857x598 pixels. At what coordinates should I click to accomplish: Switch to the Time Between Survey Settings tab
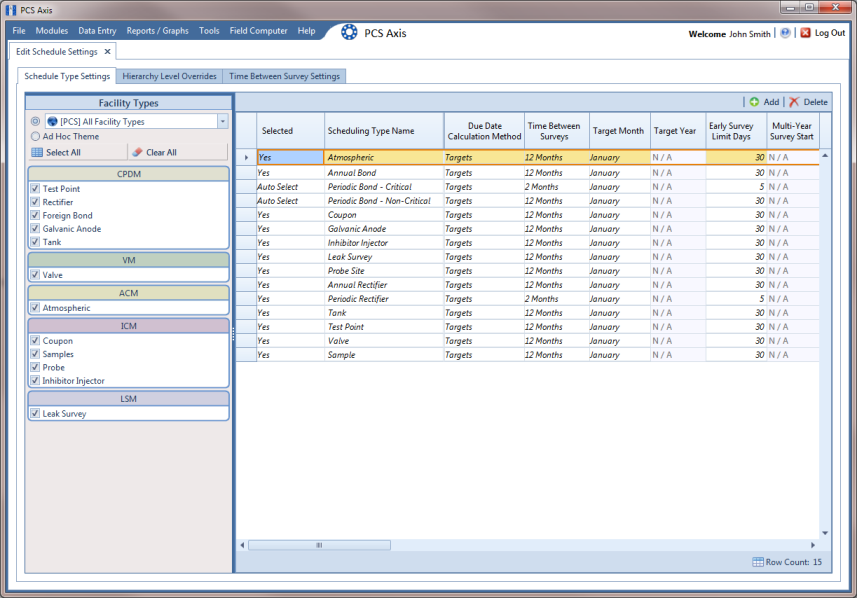click(284, 76)
